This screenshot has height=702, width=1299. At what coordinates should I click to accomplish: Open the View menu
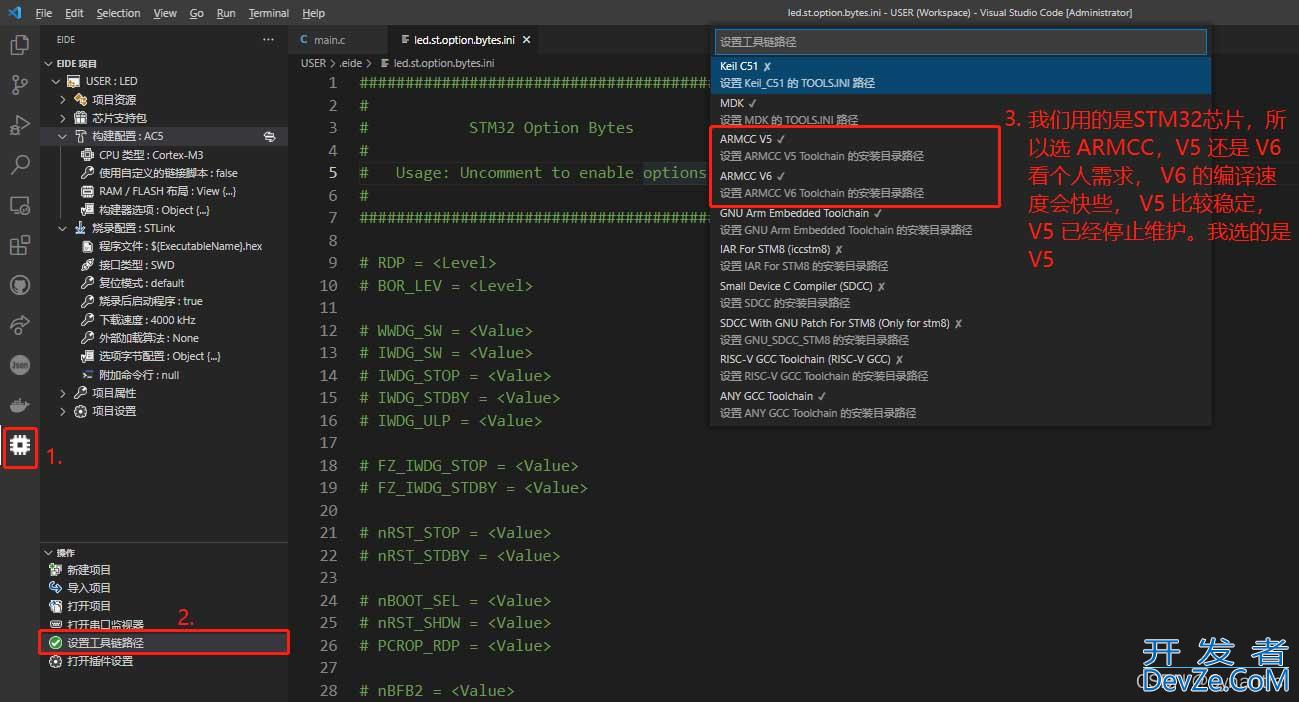click(165, 13)
